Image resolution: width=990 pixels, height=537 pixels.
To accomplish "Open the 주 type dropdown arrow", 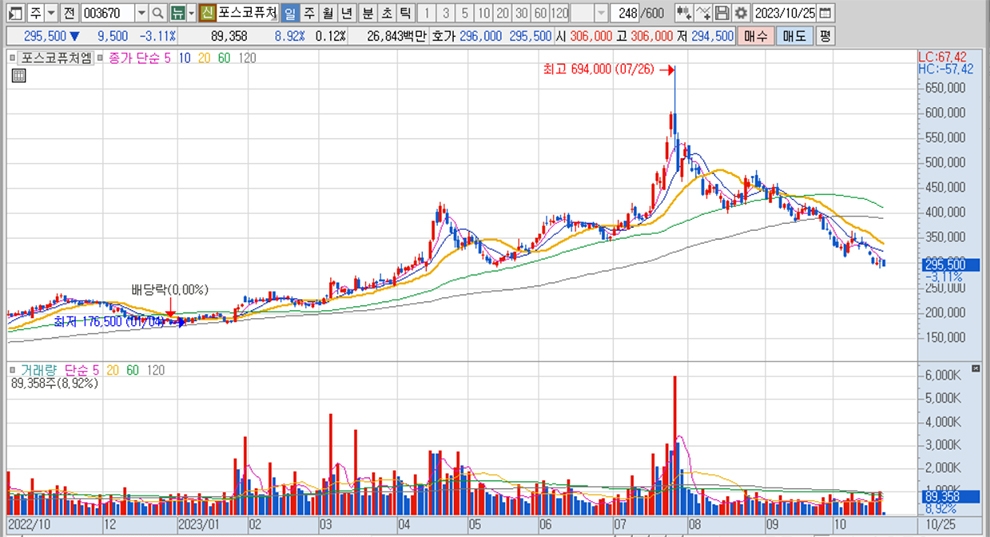I will pyautogui.click(x=49, y=13).
